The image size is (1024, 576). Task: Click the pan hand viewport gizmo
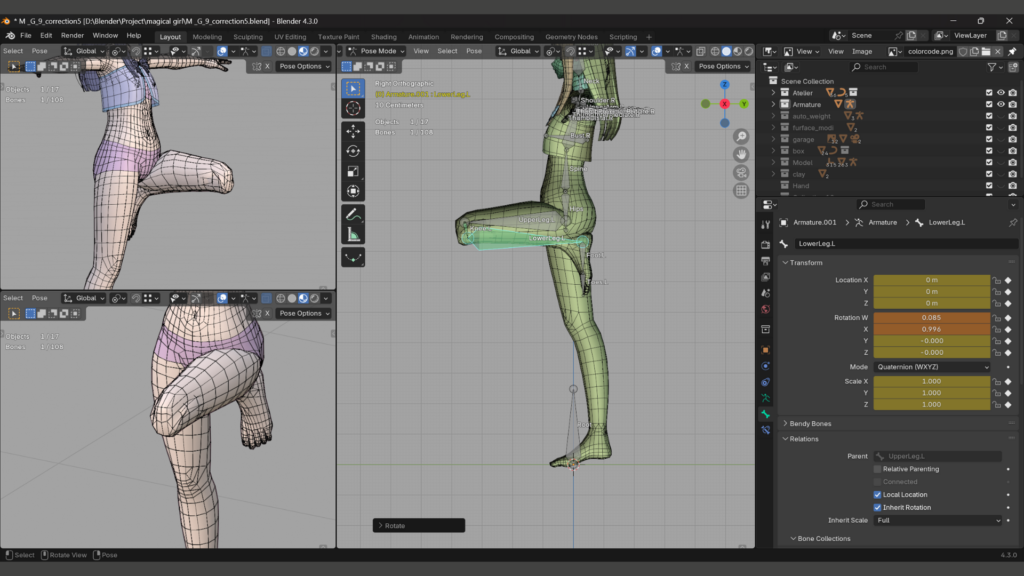(x=741, y=154)
